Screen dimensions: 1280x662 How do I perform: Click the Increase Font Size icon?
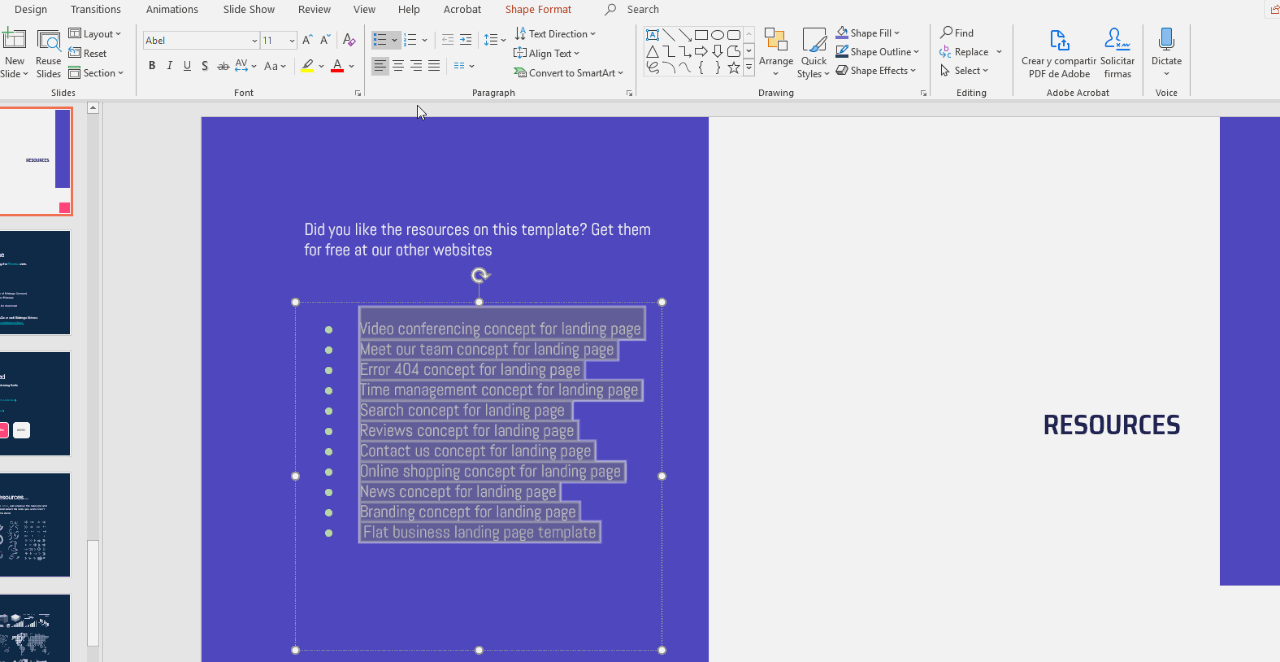308,40
